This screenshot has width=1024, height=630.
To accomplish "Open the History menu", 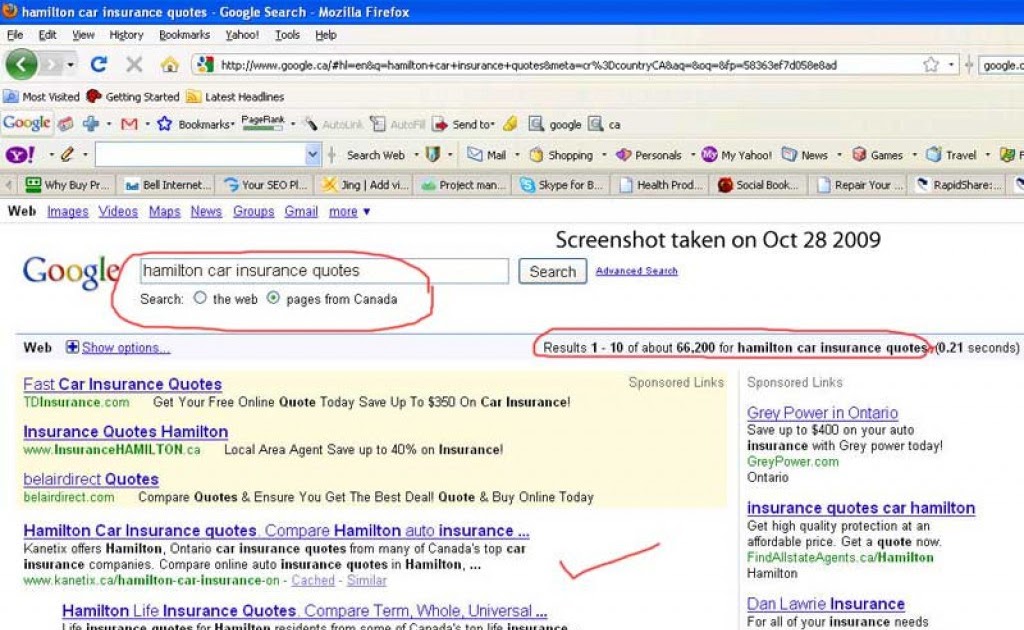I will [x=126, y=35].
